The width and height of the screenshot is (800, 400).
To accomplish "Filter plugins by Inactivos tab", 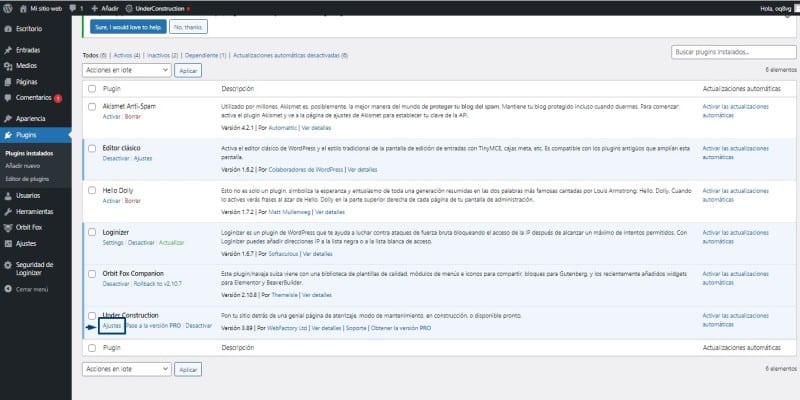I will (162, 55).
